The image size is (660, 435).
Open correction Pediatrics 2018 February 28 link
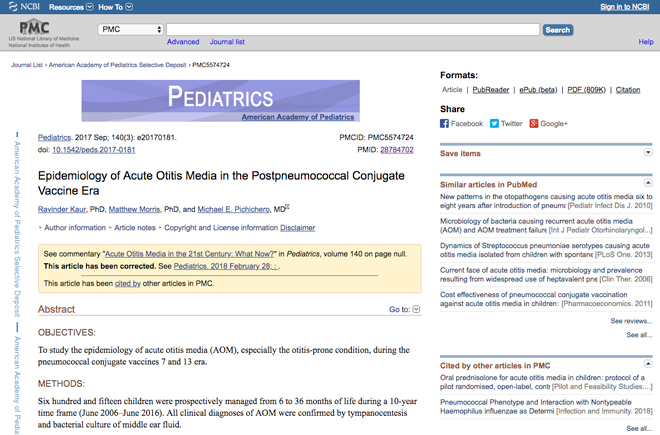pos(226,266)
